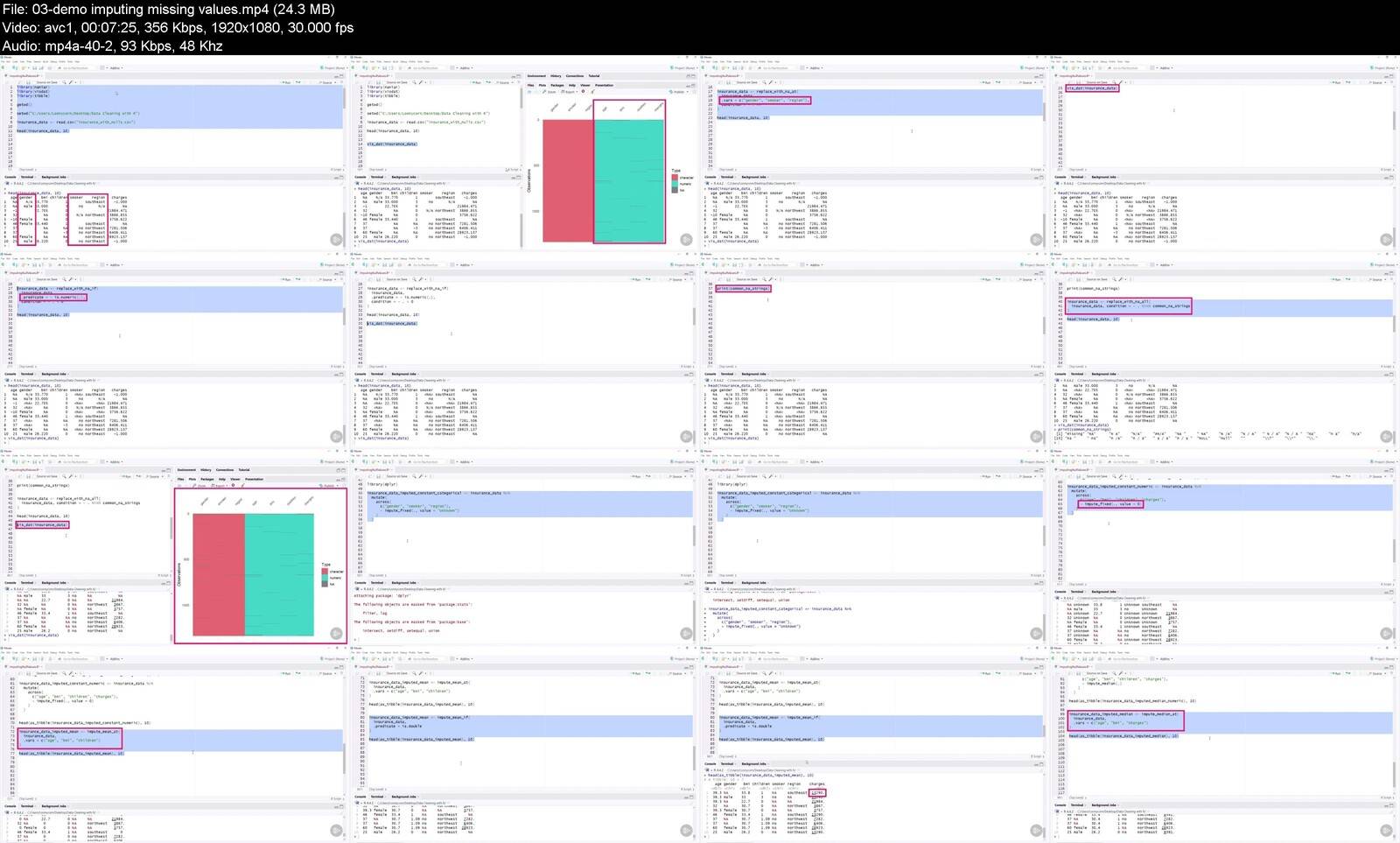Open the thumbnail with entire vis_dat plot boxed
The width and height of the screenshot is (1400, 843).
175,545
